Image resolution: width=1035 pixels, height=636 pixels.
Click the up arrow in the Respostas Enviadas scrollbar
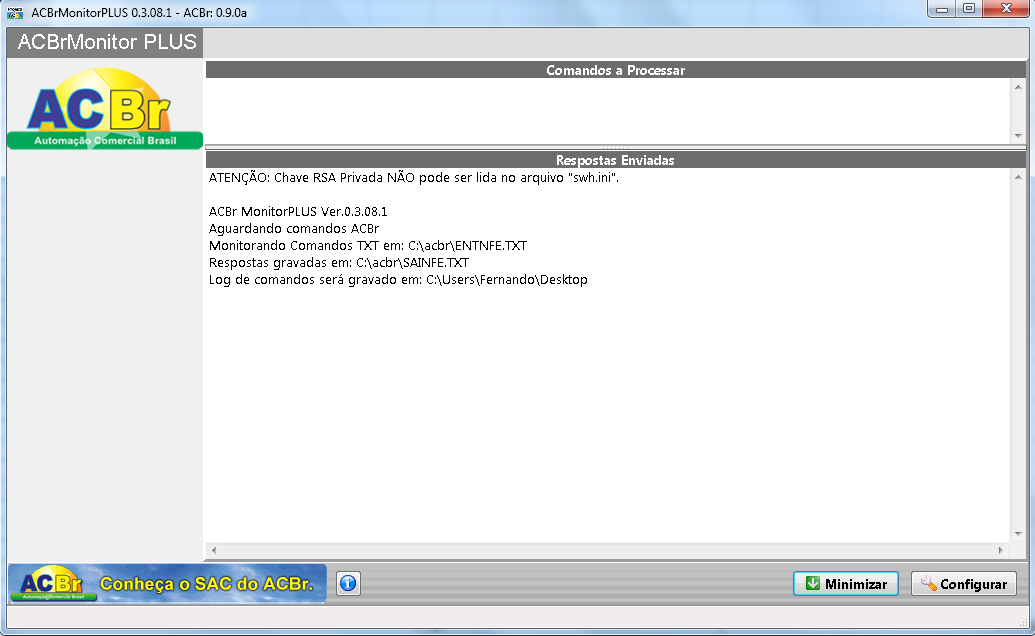tap(1018, 177)
